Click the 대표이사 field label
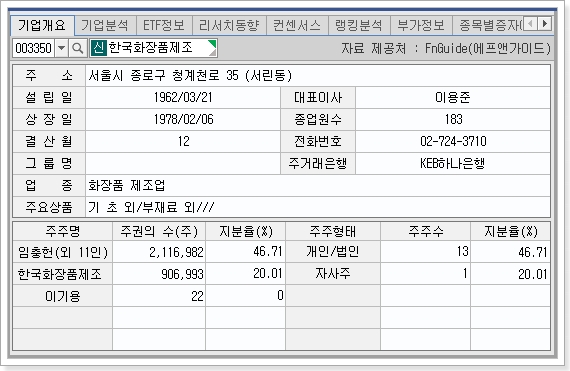570x371 pixels. [318, 97]
